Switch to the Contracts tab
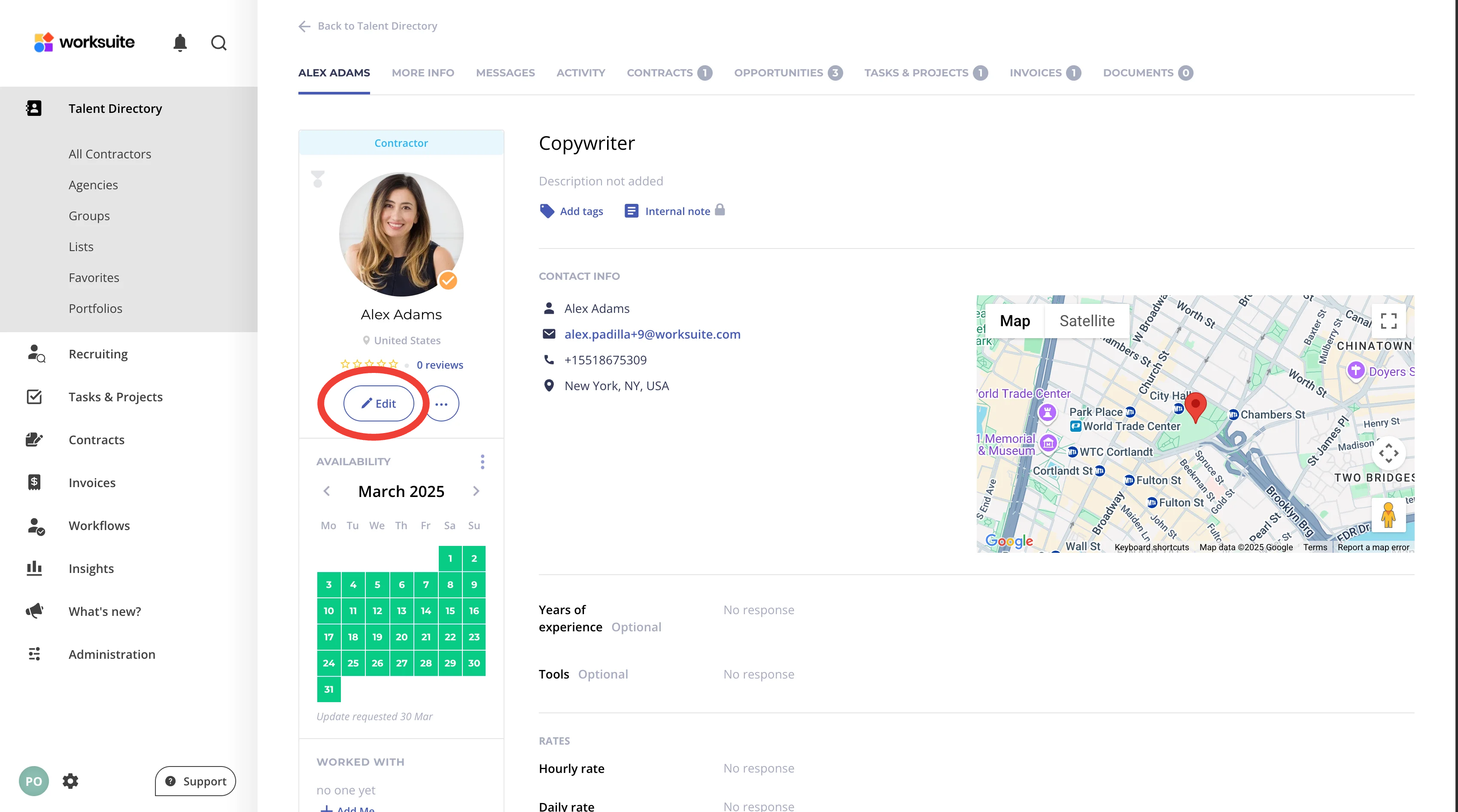 [659, 73]
